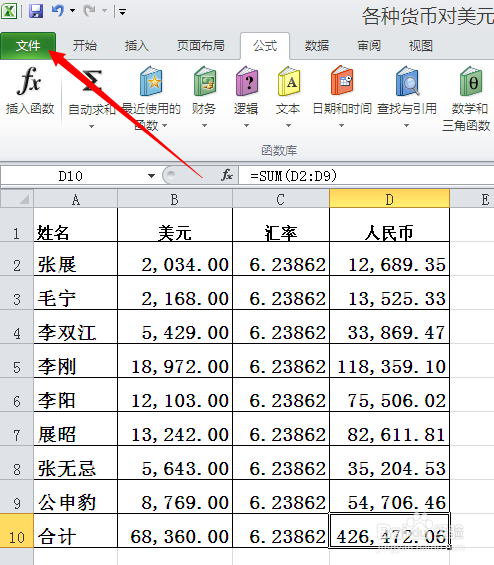
Task: Click total cell 68,360.00
Action: click(175, 531)
